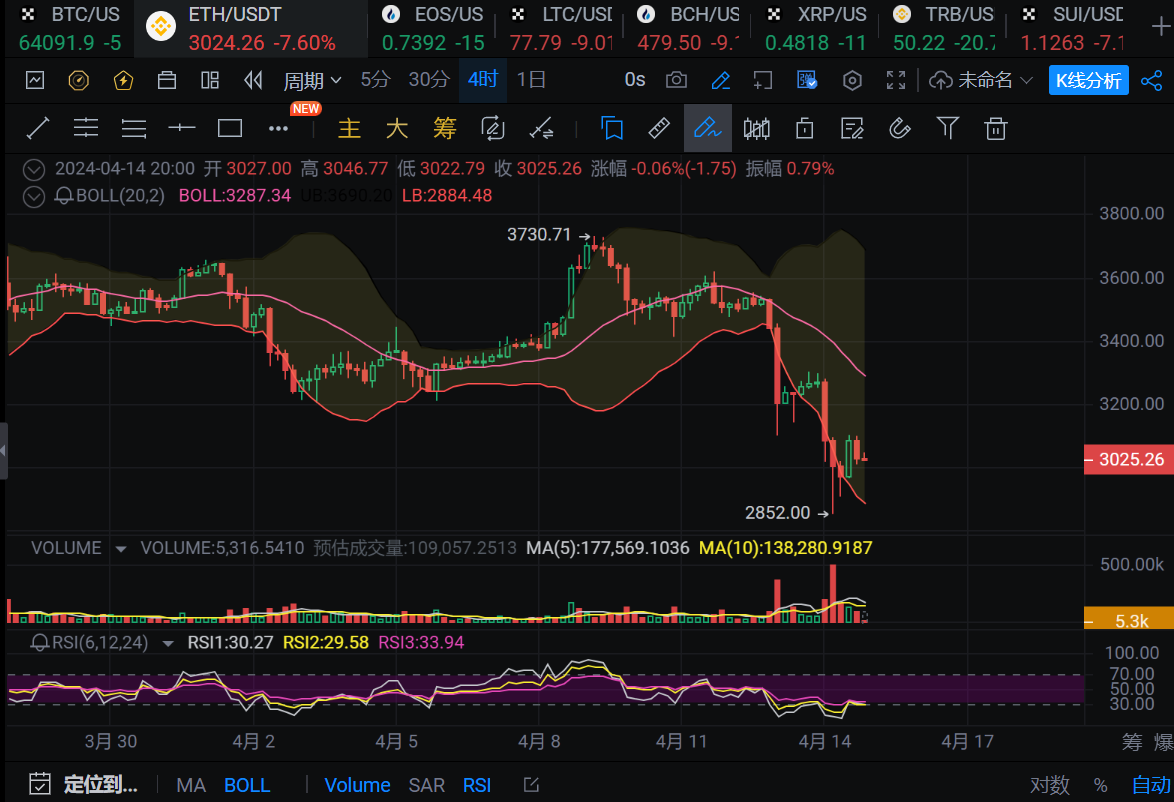The image size is (1174, 802).
Task: Click the ruler measurement tool
Action: pos(659,128)
